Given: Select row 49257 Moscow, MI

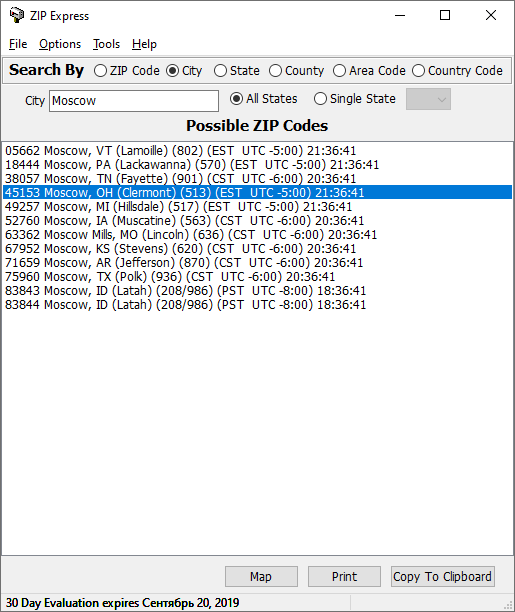Looking at the screenshot, I should [257, 206].
